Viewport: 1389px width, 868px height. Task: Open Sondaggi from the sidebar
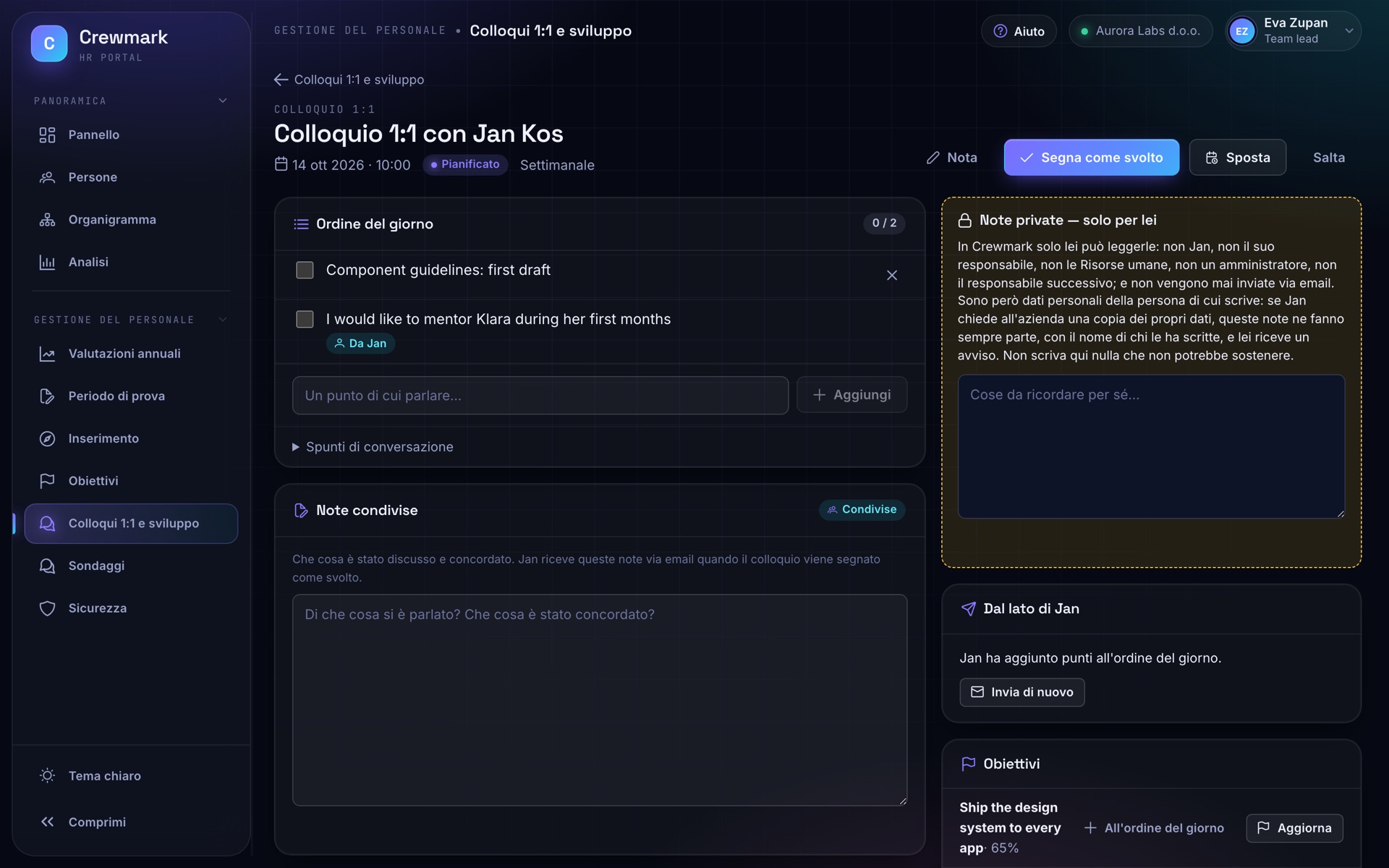click(131, 566)
